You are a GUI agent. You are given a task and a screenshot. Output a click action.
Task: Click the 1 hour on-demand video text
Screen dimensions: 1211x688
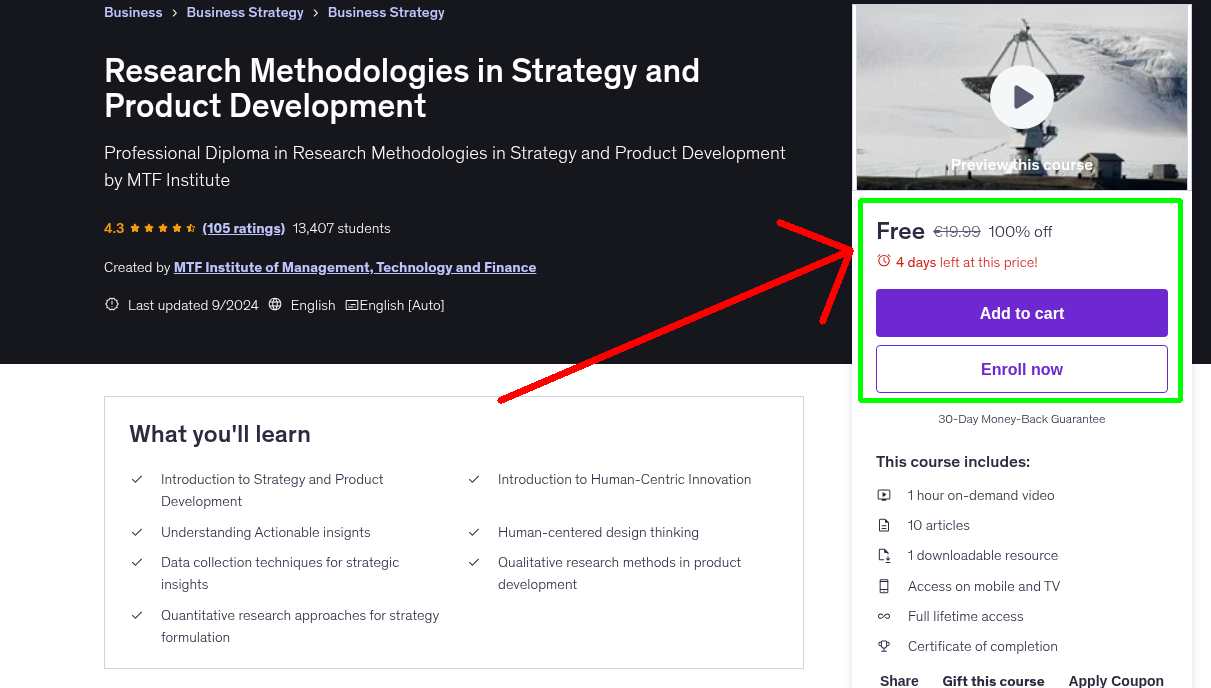click(981, 495)
